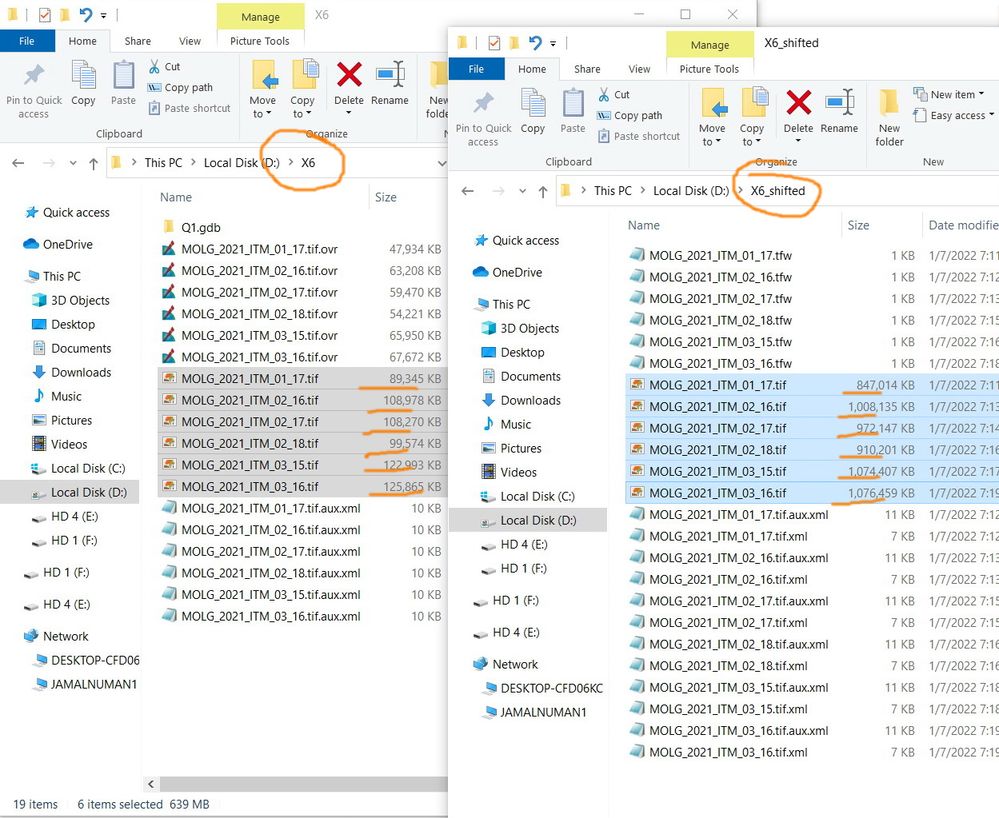This screenshot has height=818, width=999.
Task: Click Pin to Quick access in X6 window
Action: coord(34,91)
